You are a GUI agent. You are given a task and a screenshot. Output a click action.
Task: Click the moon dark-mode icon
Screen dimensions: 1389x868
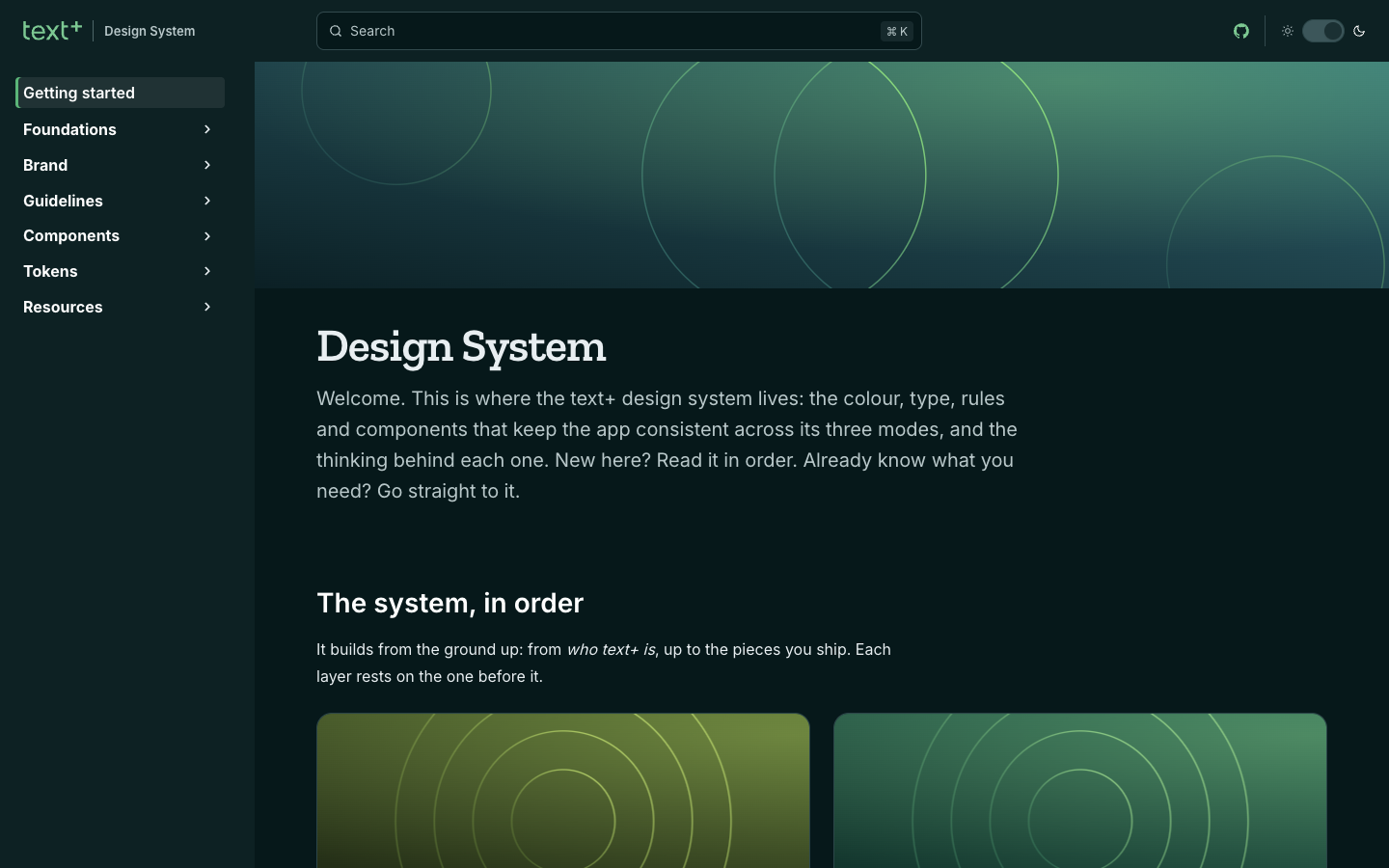1359,31
